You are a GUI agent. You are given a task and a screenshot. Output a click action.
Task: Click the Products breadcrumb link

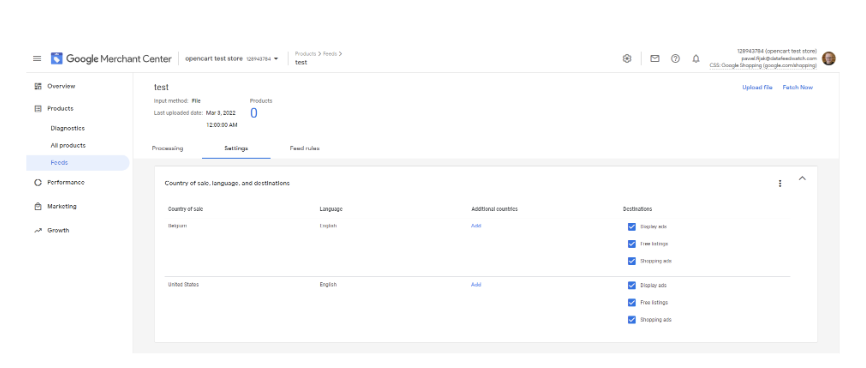tap(305, 54)
